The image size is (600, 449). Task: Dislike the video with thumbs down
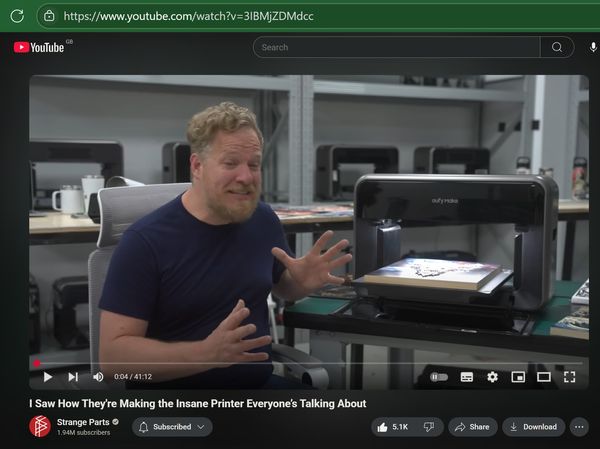(429, 427)
